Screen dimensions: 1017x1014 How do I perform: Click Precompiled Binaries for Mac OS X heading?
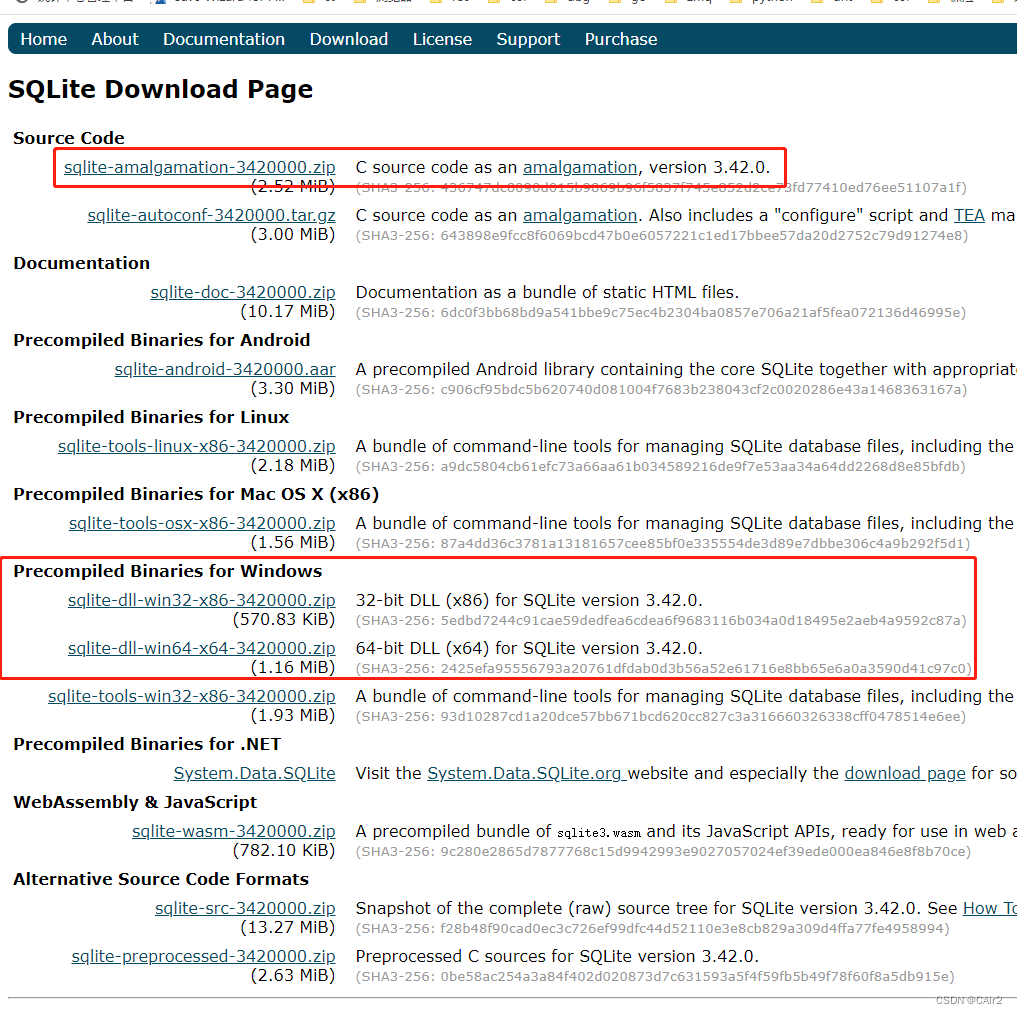coord(196,494)
